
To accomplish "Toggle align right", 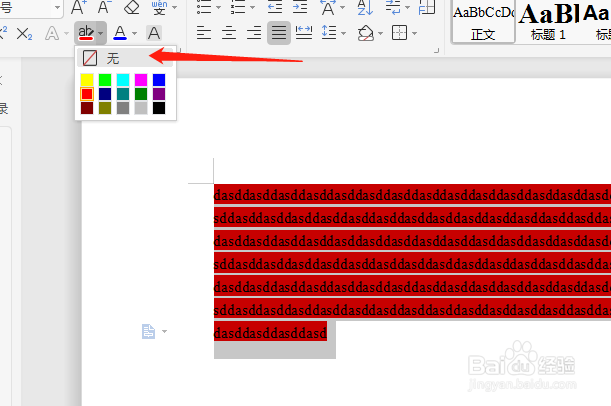I will (x=254, y=33).
